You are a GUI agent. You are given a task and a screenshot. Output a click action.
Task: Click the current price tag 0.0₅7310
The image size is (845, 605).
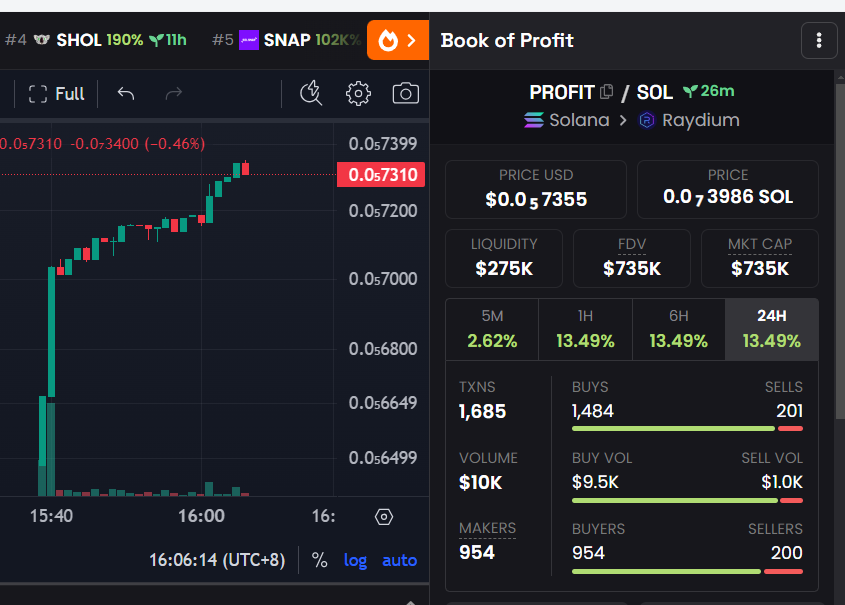coord(381,175)
